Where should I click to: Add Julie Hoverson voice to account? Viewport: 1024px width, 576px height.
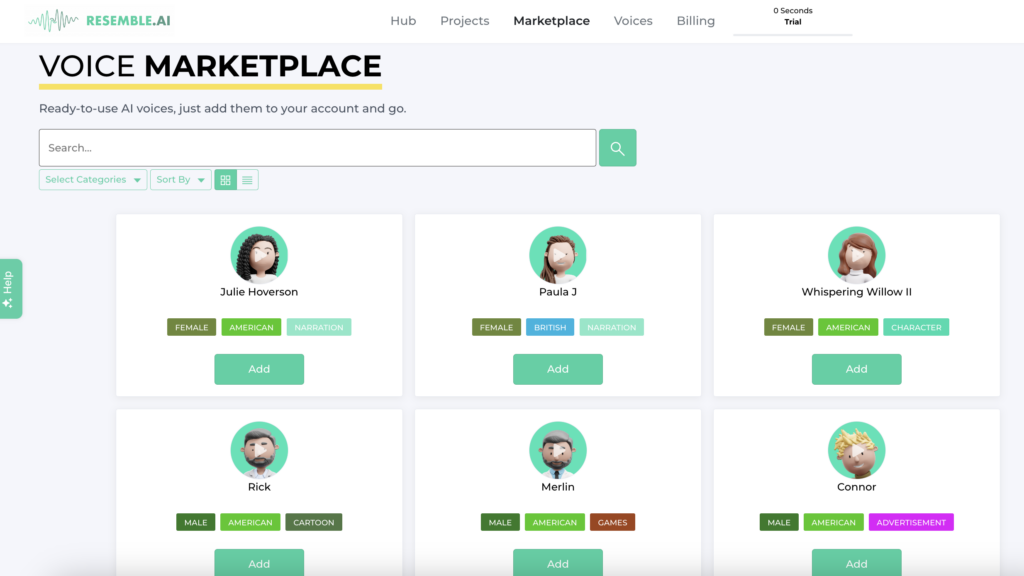tap(259, 369)
